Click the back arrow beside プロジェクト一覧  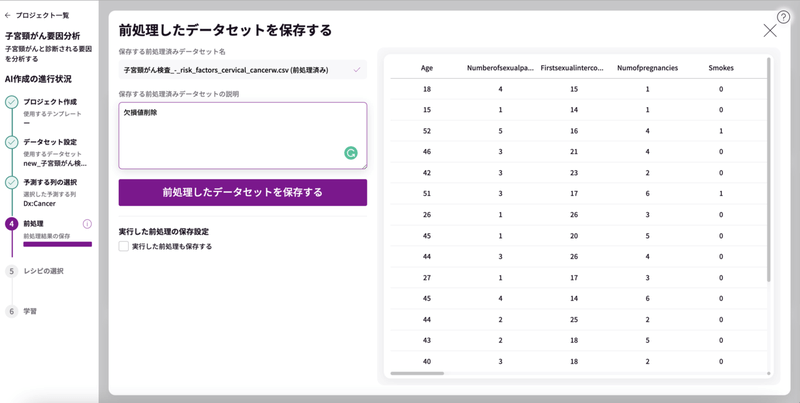click(9, 16)
